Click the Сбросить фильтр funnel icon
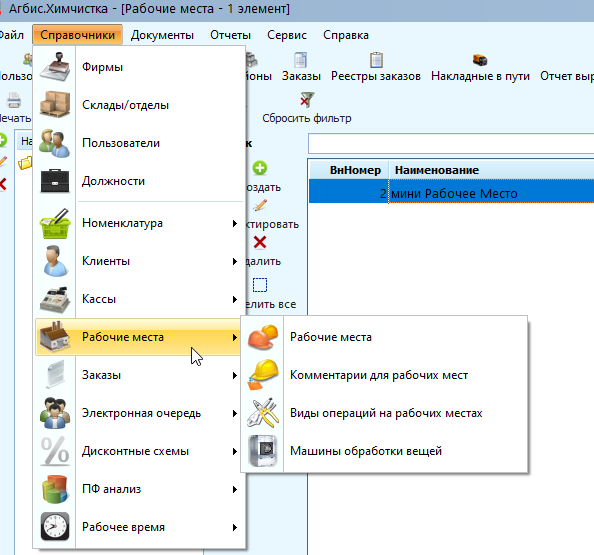This screenshot has height=555, width=594. [307, 99]
